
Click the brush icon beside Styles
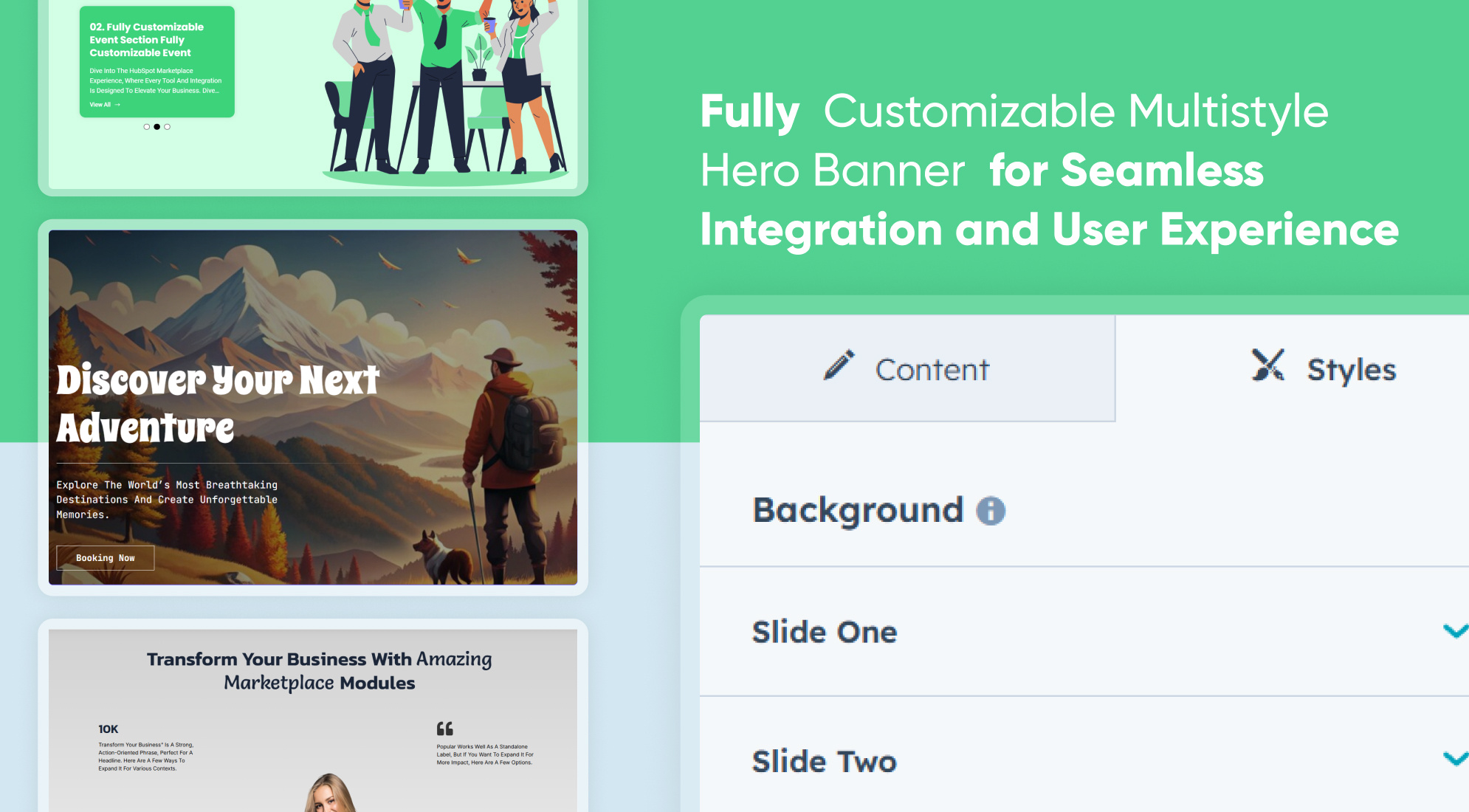[1268, 365]
